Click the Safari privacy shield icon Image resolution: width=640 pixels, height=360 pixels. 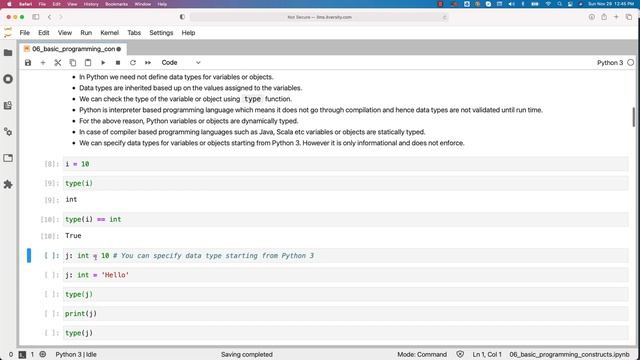pos(182,17)
